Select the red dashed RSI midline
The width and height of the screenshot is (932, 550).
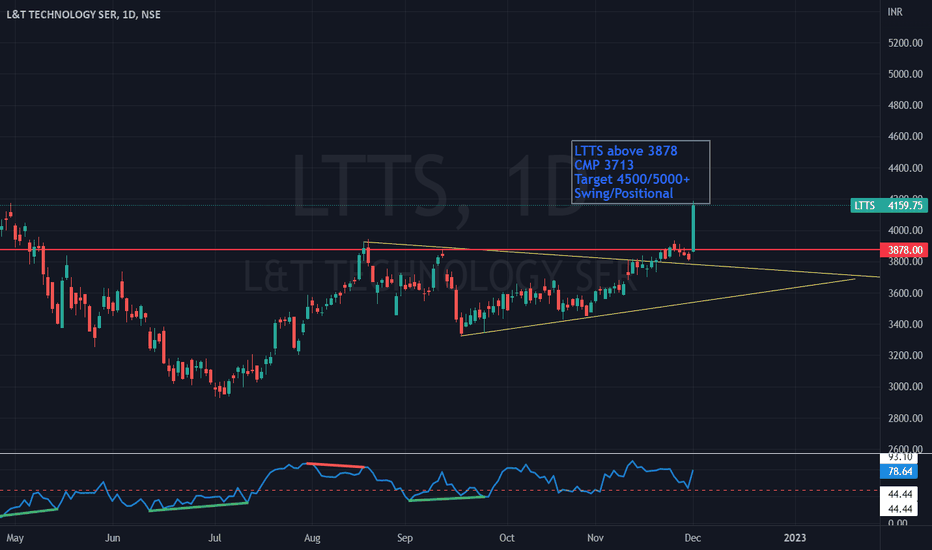click(440, 491)
